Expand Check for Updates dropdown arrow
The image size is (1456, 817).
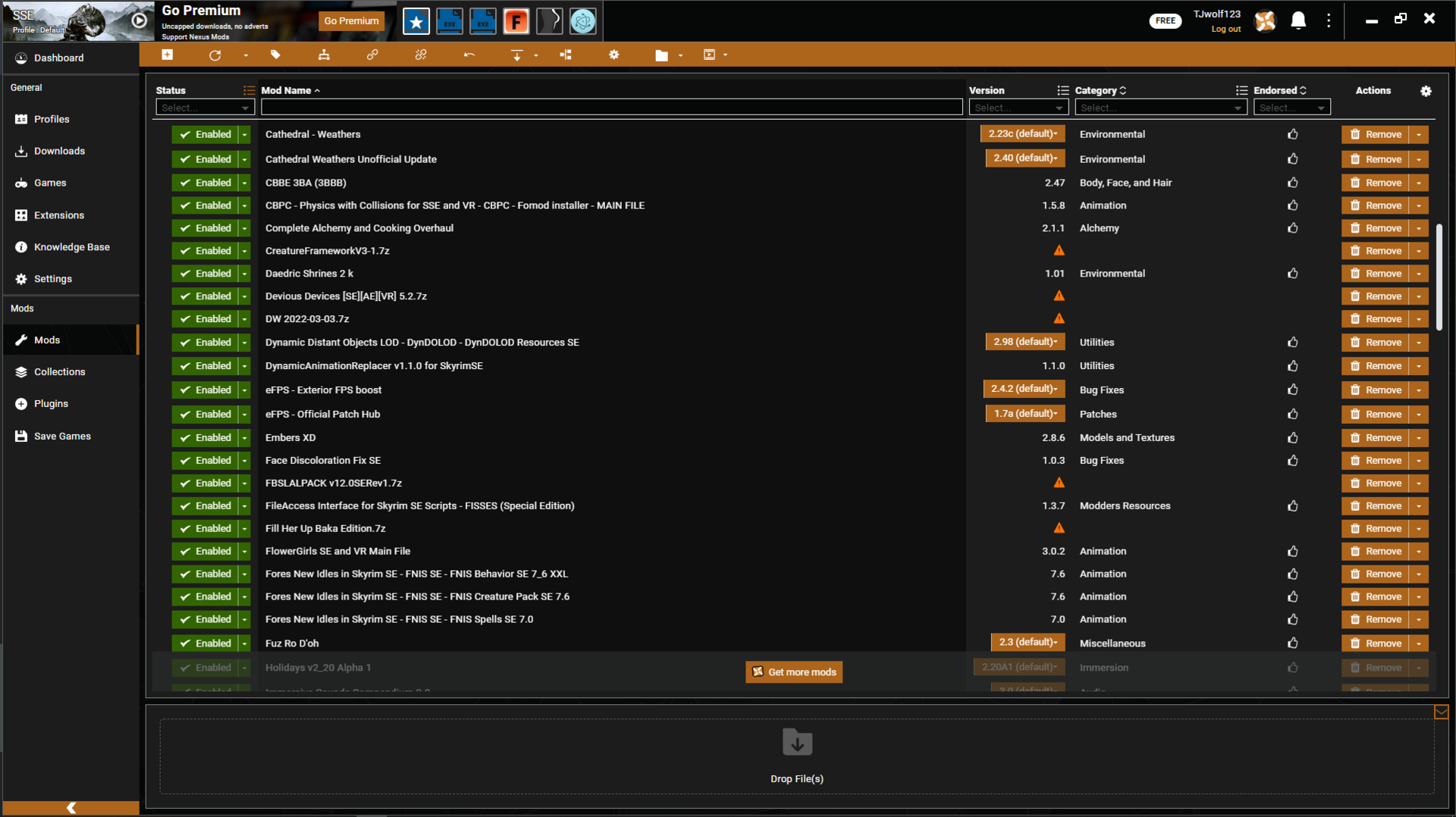(246, 55)
